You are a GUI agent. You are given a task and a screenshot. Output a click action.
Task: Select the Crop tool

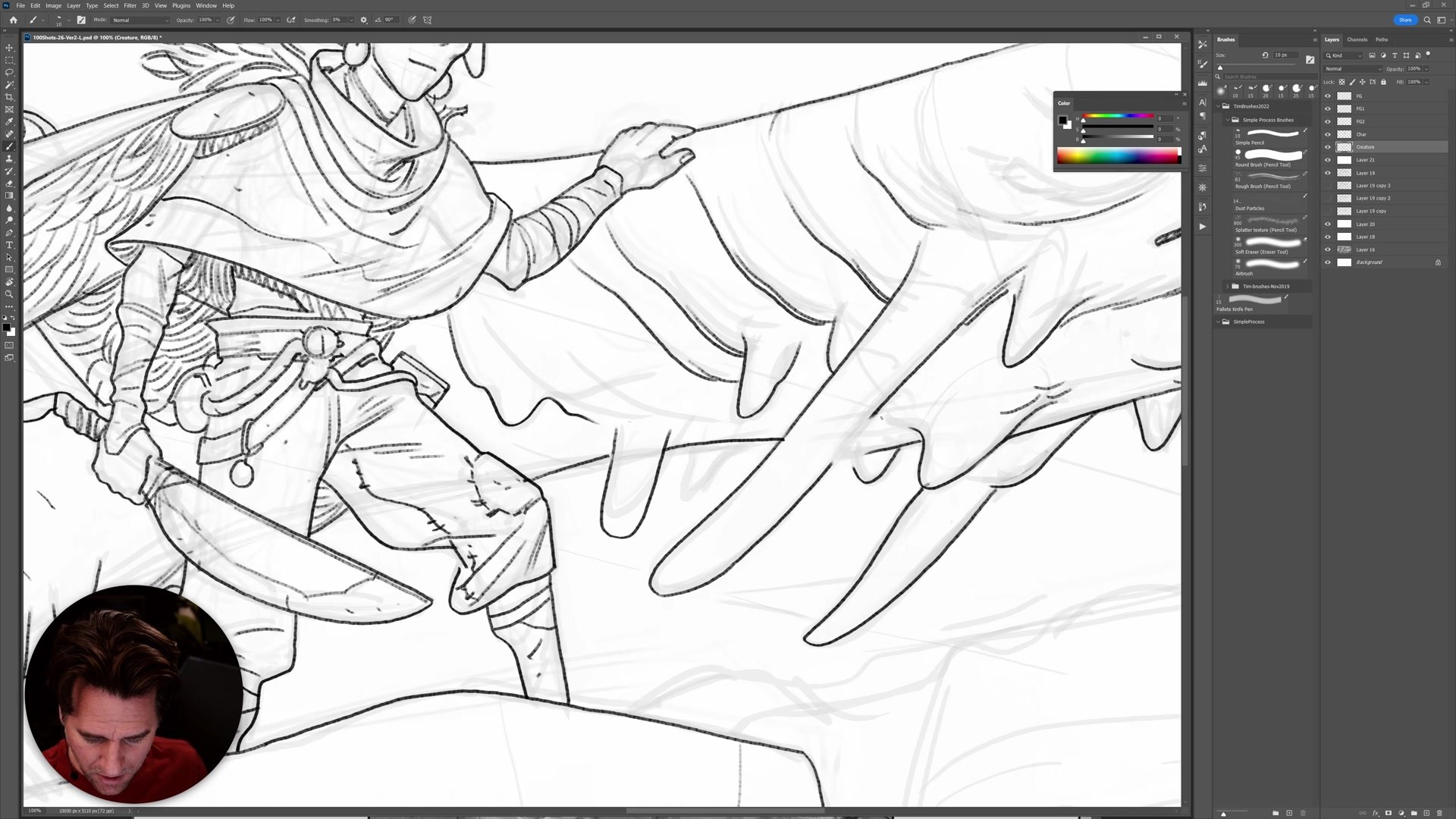point(9,97)
